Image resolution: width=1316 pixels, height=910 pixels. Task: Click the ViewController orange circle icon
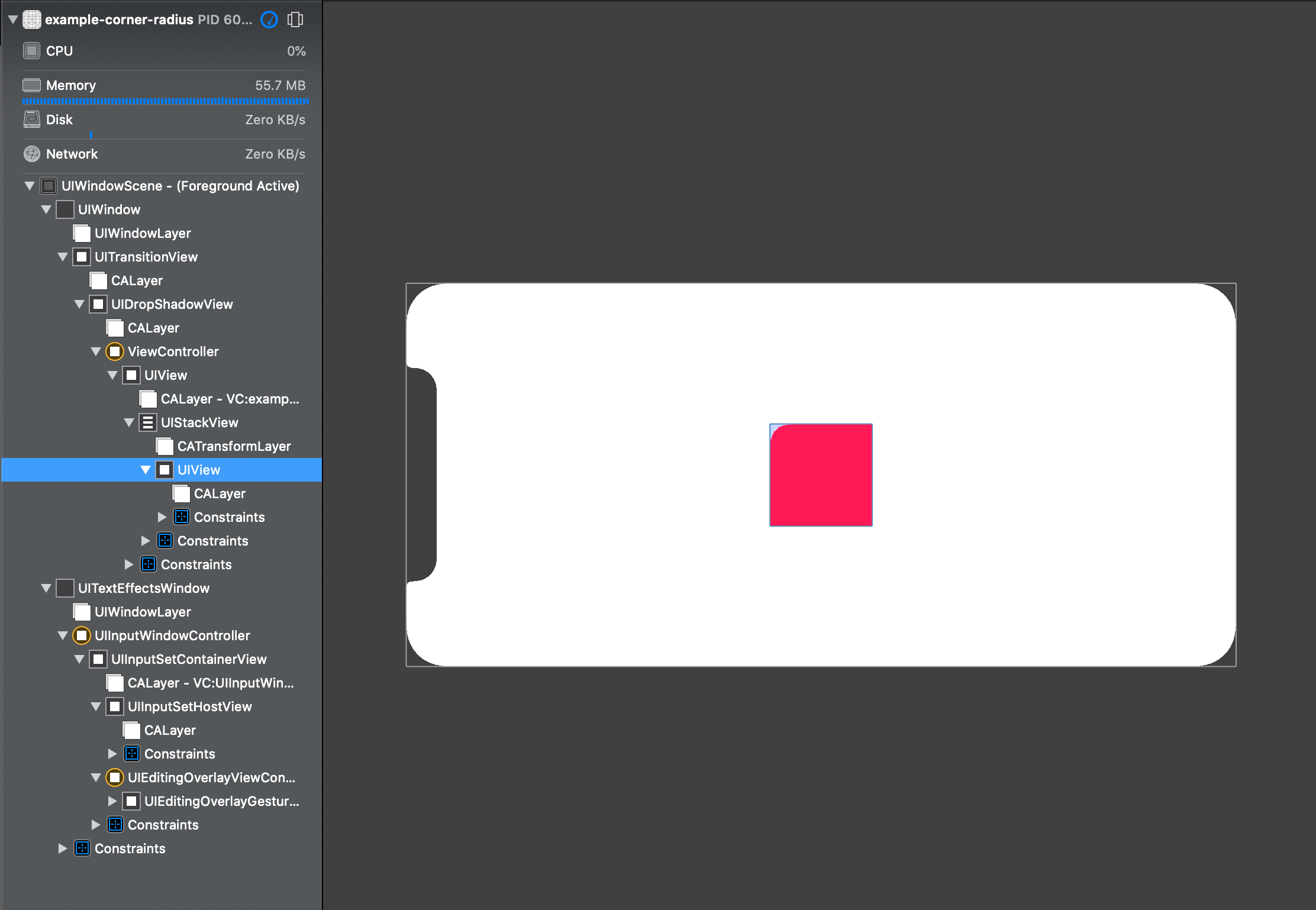tap(115, 351)
